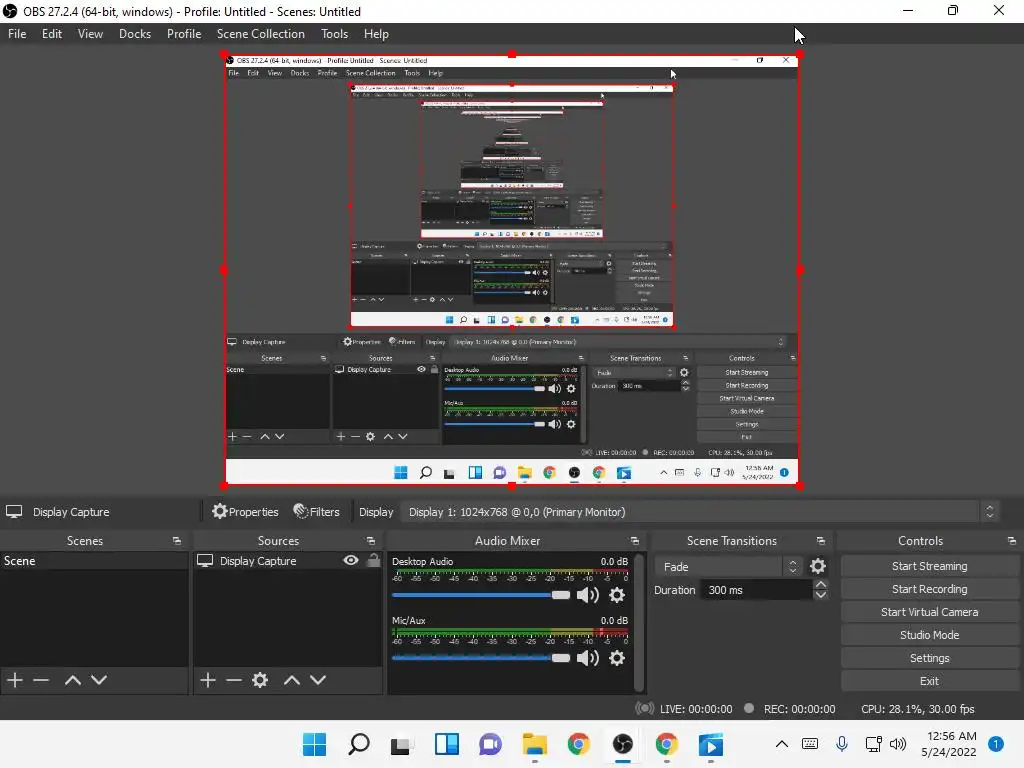Open Scene Collection menu
1024x768 pixels.
261,34
